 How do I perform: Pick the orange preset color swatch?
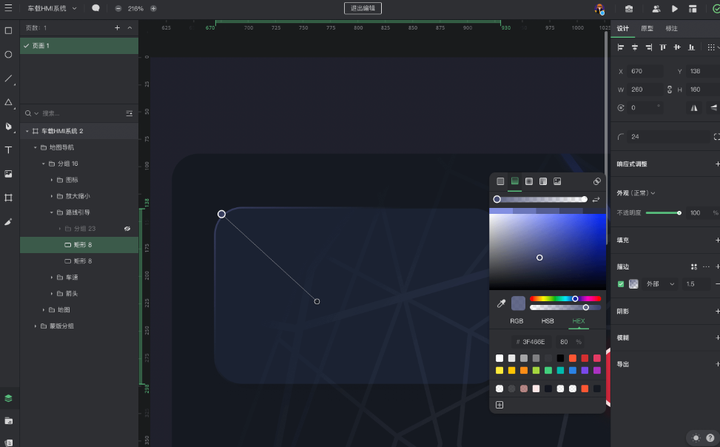pos(524,371)
